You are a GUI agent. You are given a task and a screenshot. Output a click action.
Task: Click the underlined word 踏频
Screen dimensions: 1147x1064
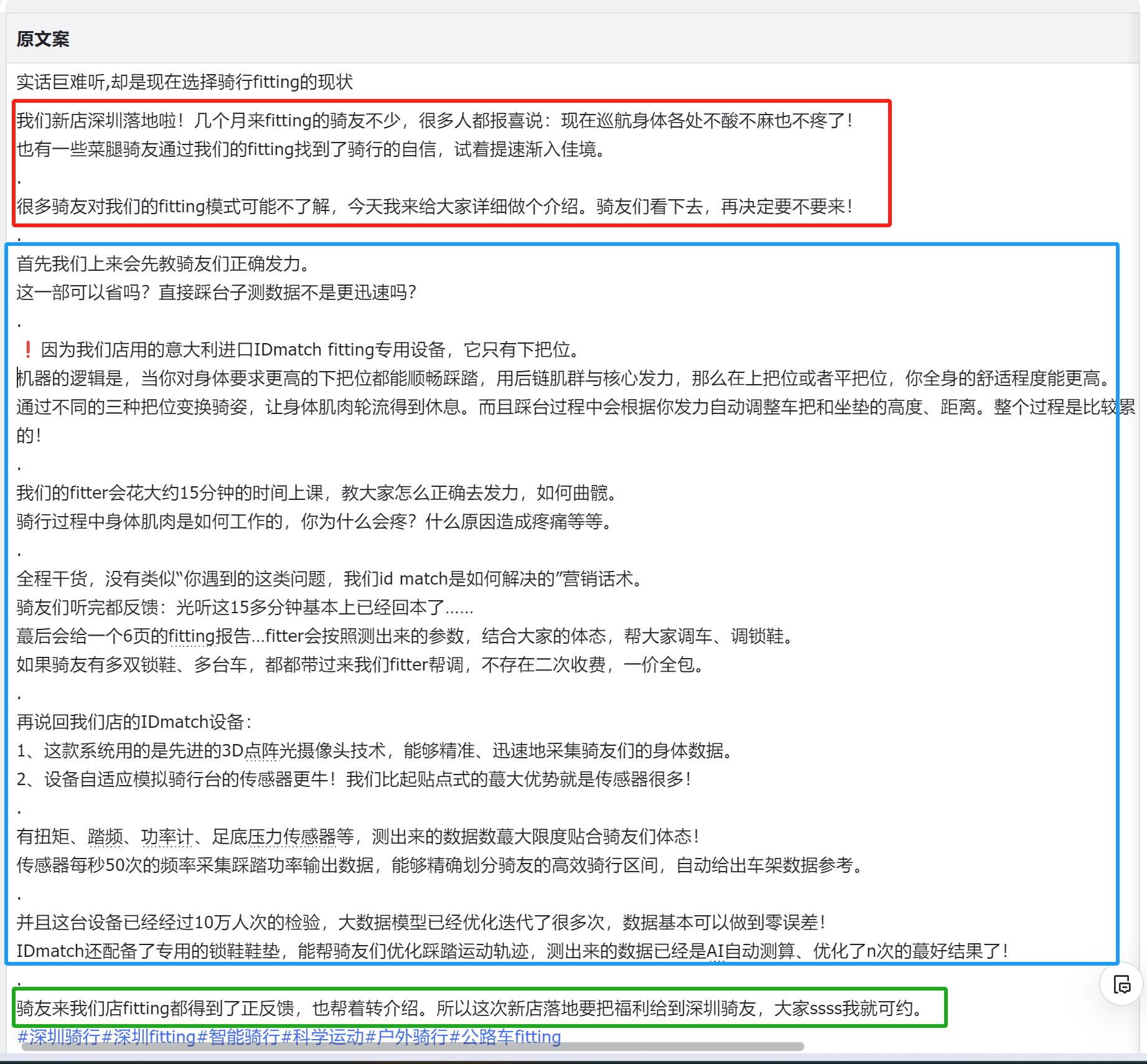point(105,837)
